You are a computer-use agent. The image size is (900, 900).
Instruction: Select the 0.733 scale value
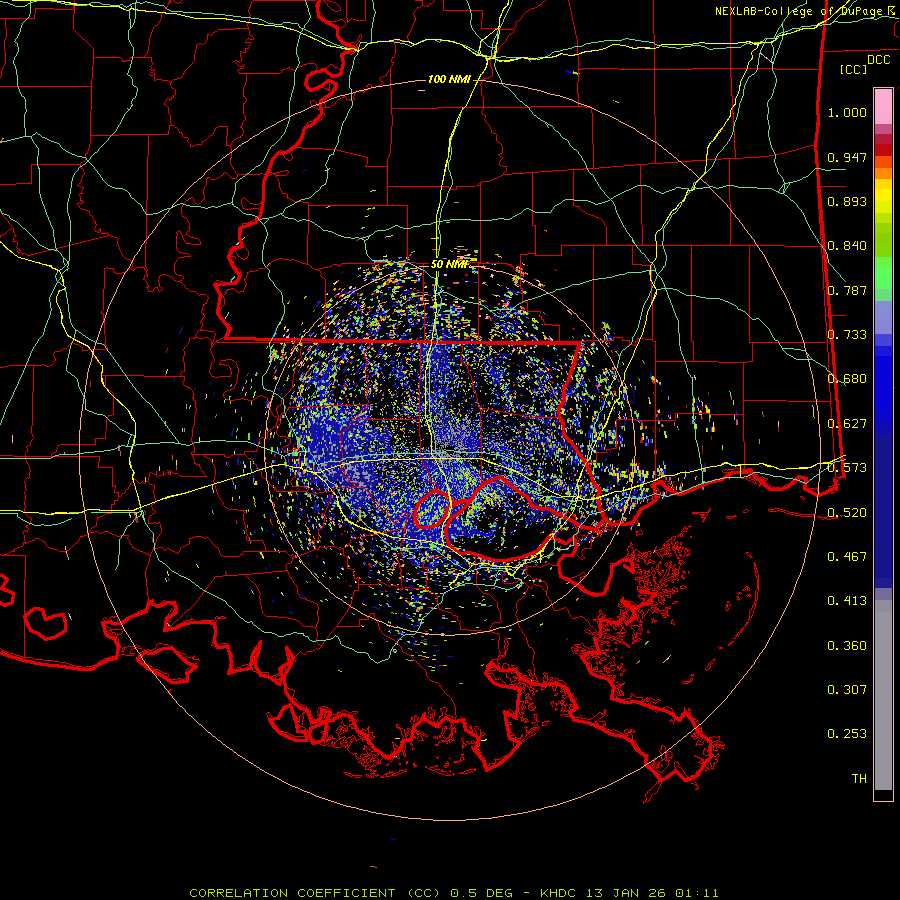point(847,335)
